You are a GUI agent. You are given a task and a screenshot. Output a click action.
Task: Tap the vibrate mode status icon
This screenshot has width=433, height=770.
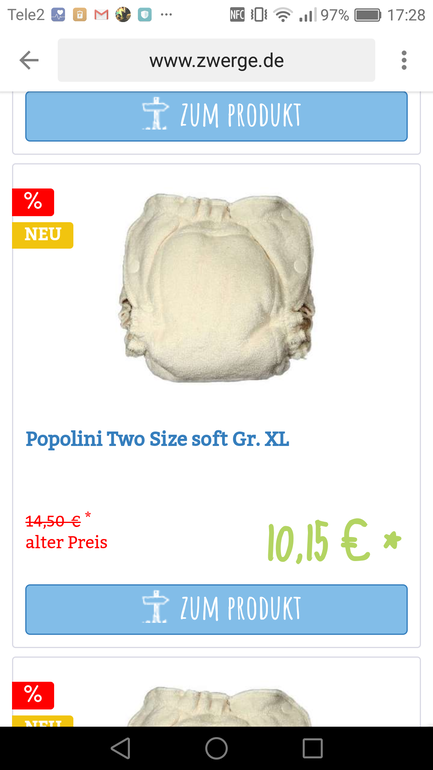(x=259, y=15)
